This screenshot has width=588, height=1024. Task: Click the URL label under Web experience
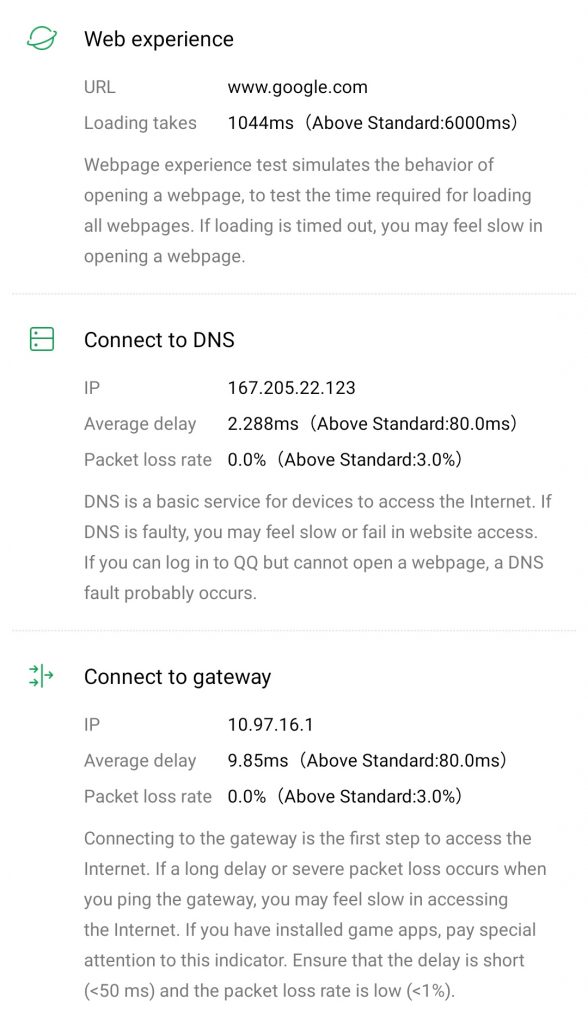click(x=99, y=88)
